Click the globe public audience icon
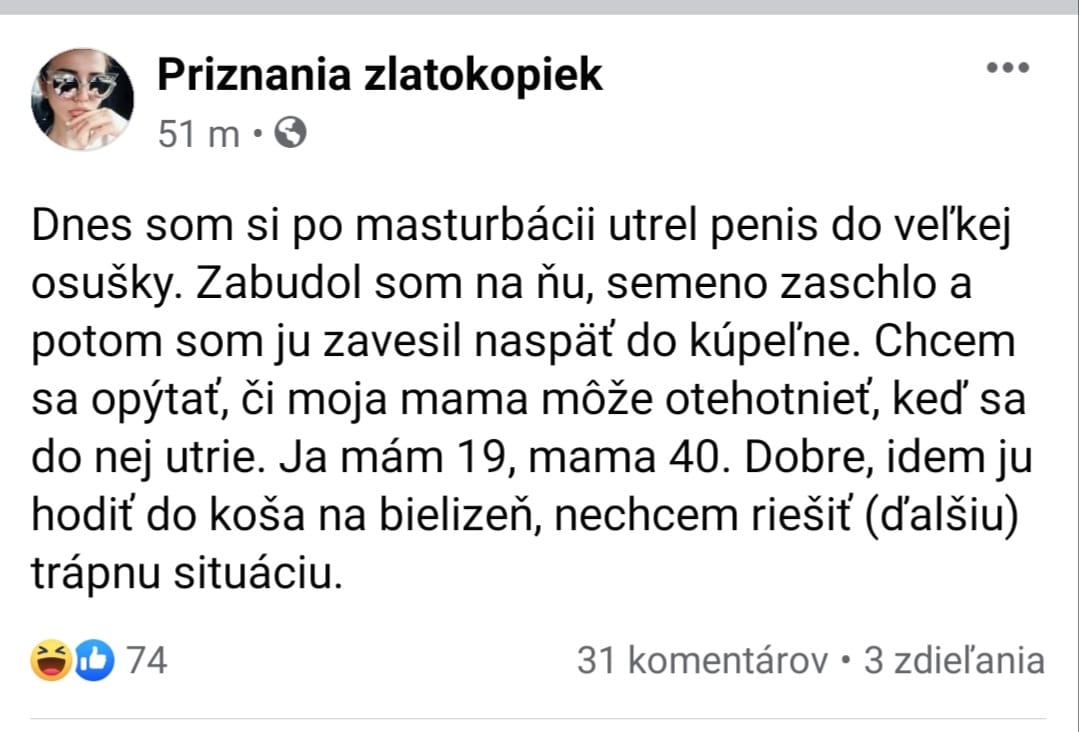 click(x=290, y=133)
